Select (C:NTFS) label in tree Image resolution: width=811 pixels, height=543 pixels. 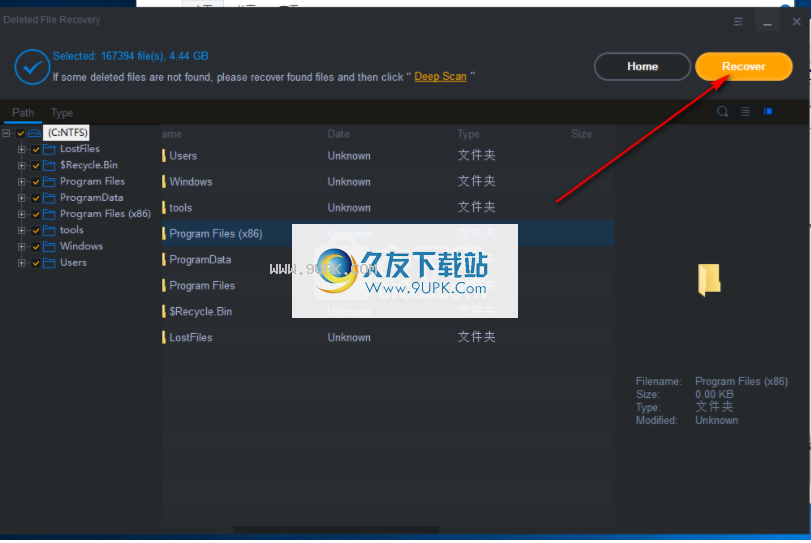tap(67, 132)
